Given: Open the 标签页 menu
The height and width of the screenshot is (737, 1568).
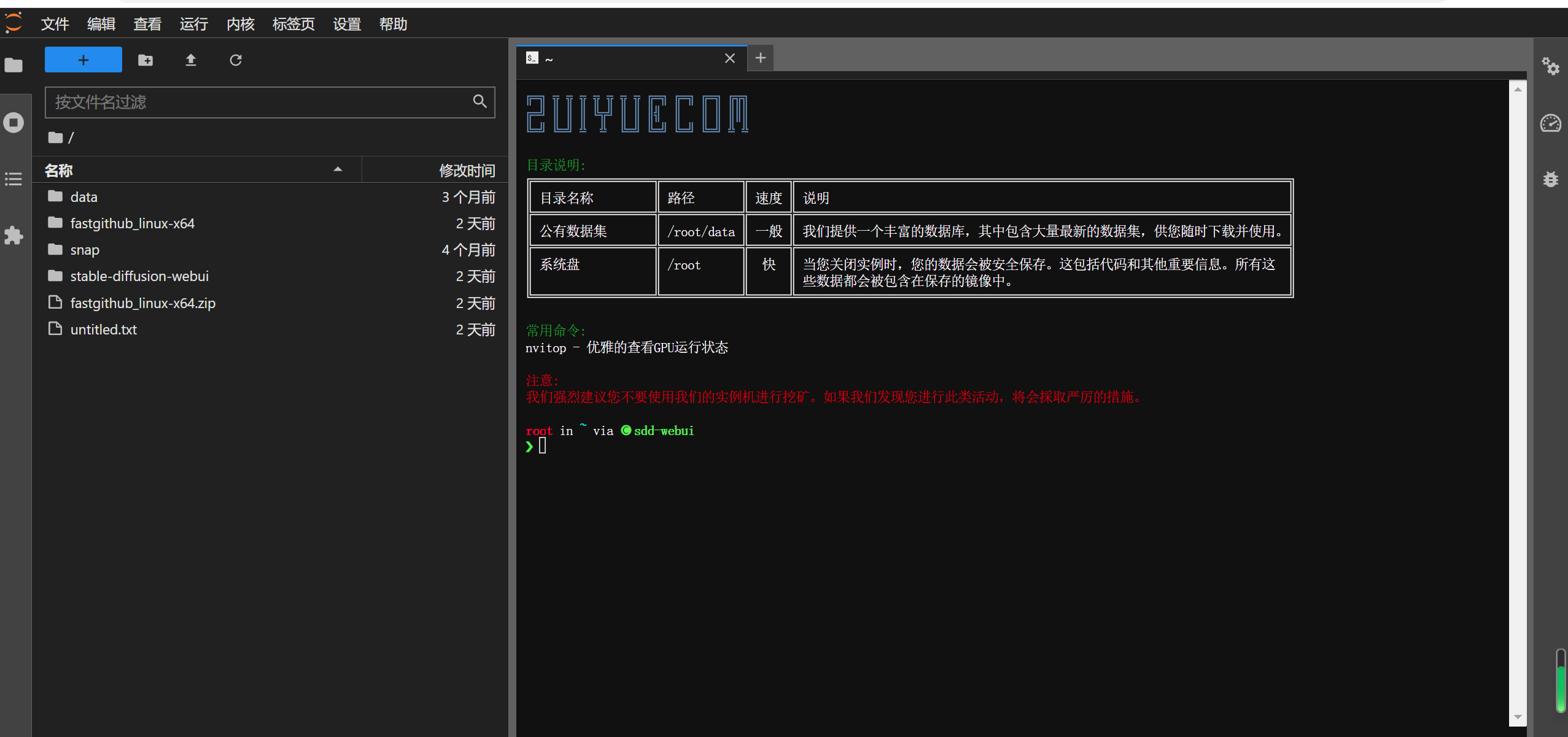Looking at the screenshot, I should pyautogui.click(x=293, y=24).
